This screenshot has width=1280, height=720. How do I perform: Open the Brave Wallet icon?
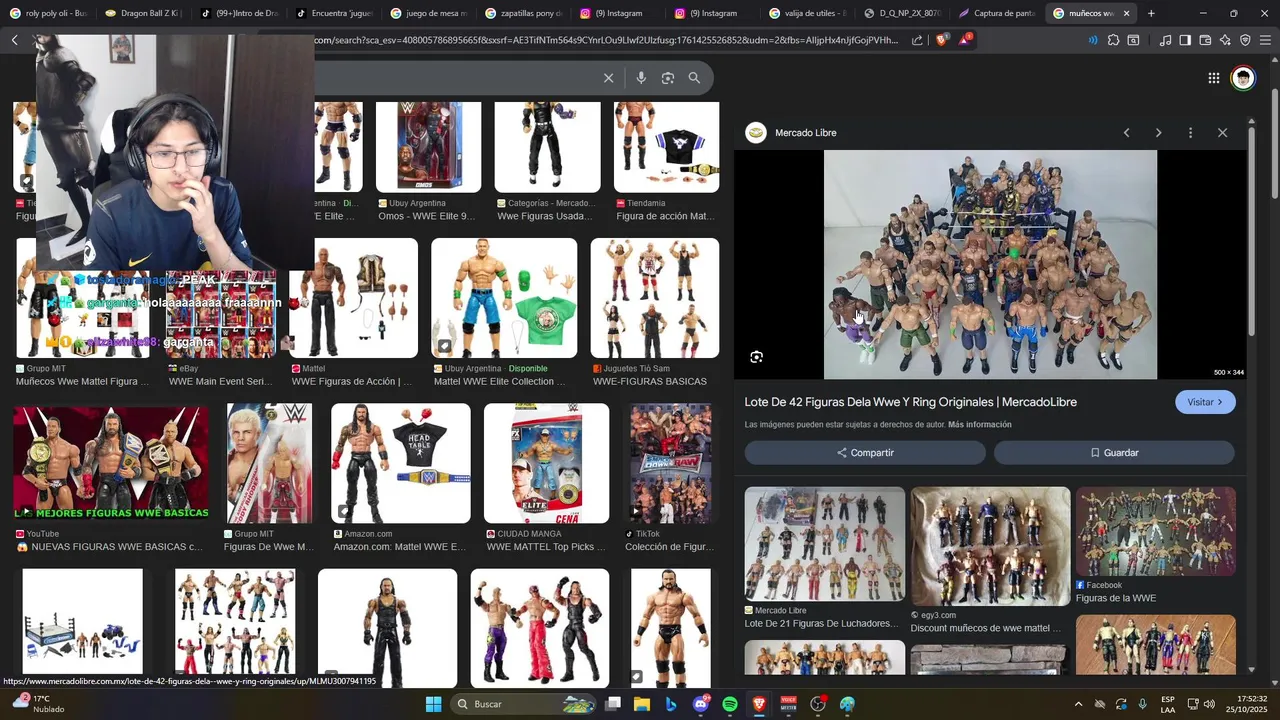coord(1205,40)
